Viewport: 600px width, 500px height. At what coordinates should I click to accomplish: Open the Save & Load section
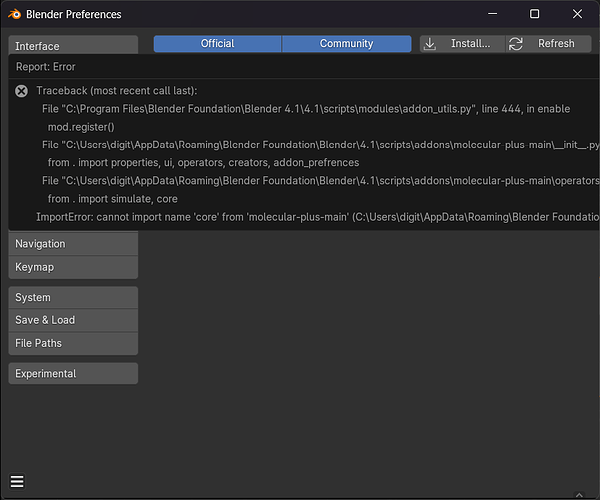pos(73,320)
